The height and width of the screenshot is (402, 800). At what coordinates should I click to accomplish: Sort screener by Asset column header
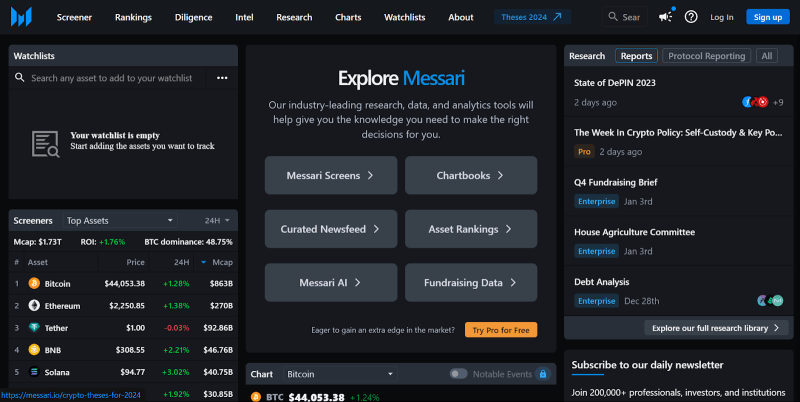tap(38, 262)
